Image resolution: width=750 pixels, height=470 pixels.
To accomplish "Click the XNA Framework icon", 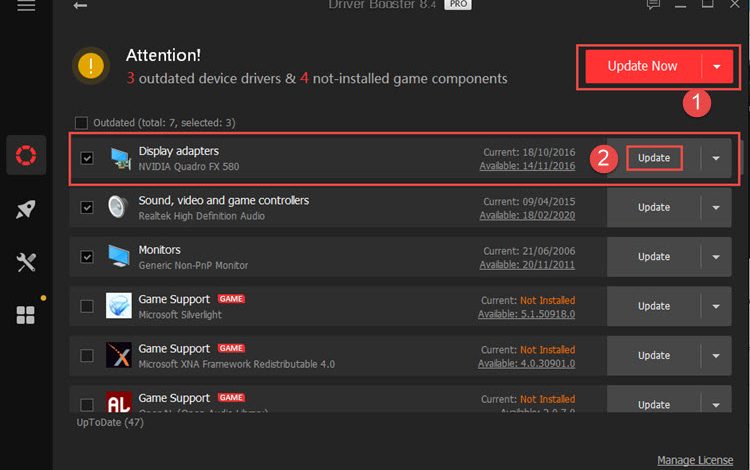I will tap(119, 355).
